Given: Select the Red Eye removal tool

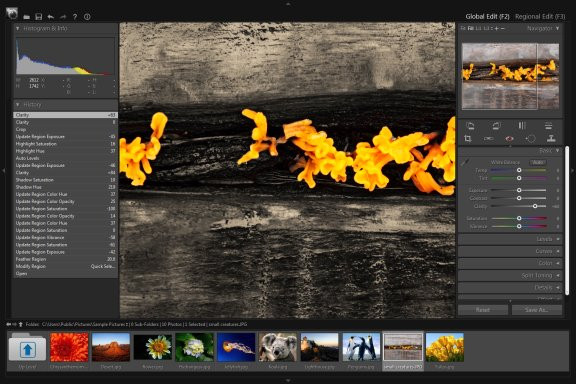Looking at the screenshot, I should tap(509, 139).
